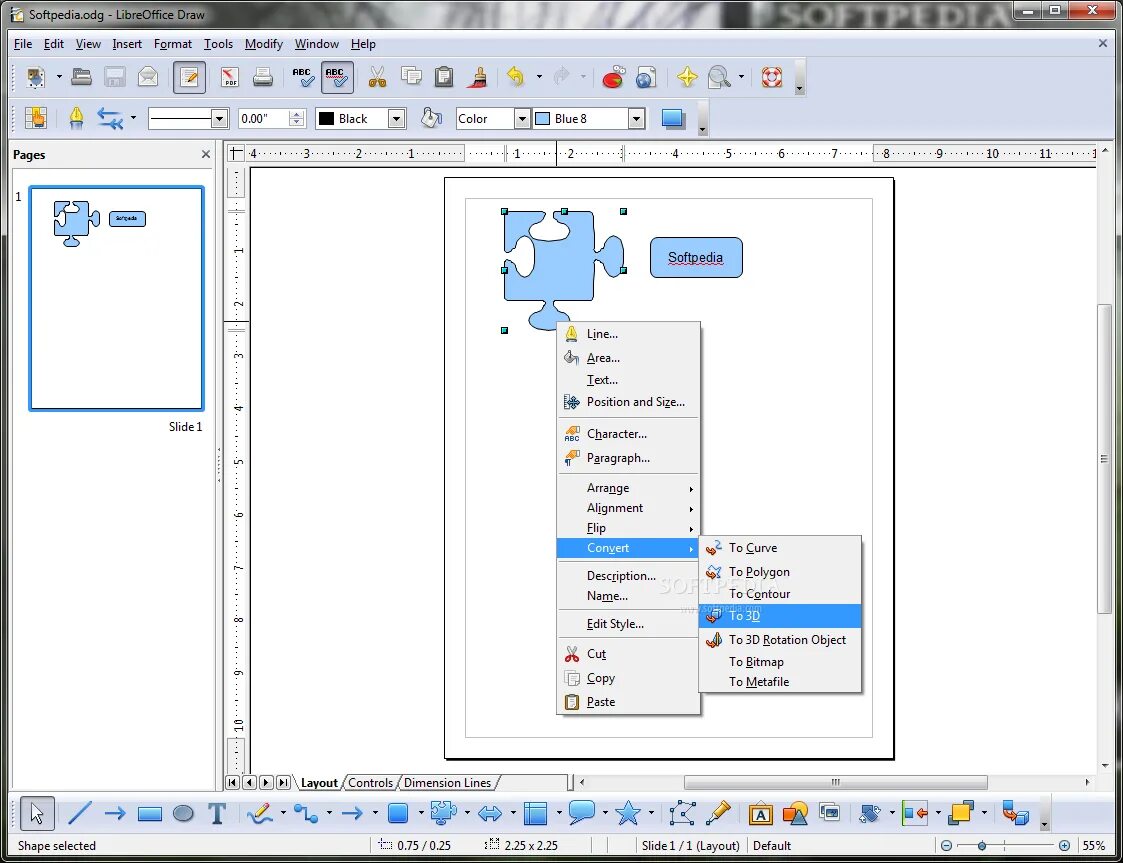Switch to the Controls layer tab
The height and width of the screenshot is (863, 1123).
(x=370, y=783)
